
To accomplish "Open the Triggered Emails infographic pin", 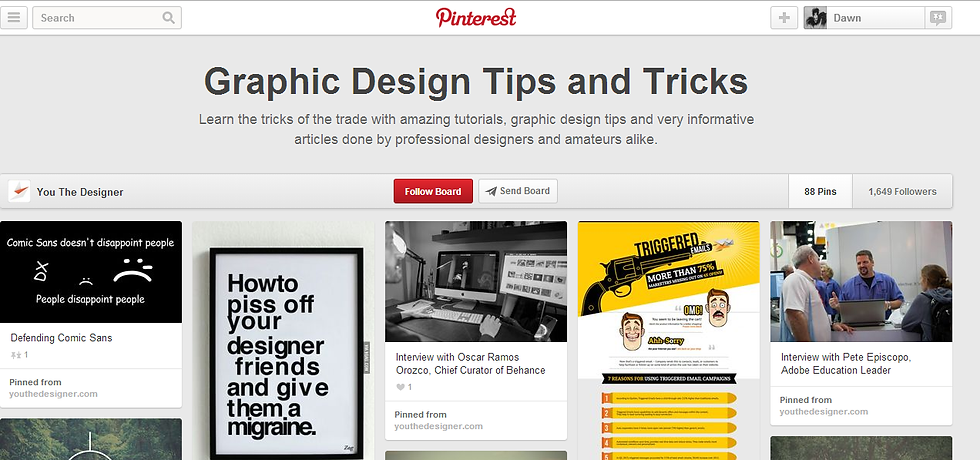I will pyautogui.click(x=668, y=341).
